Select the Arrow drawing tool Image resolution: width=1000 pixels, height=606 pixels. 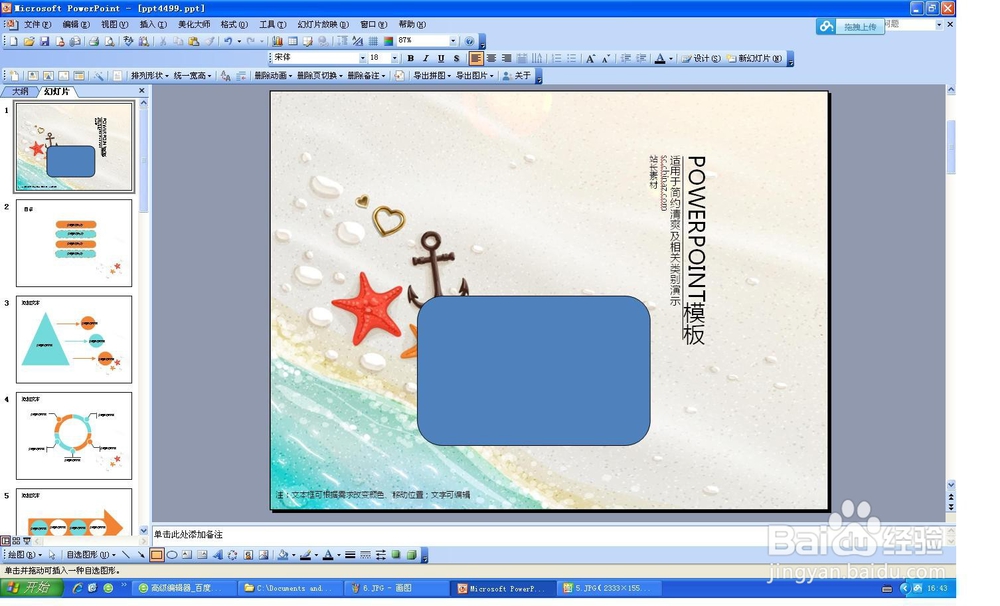coord(141,555)
